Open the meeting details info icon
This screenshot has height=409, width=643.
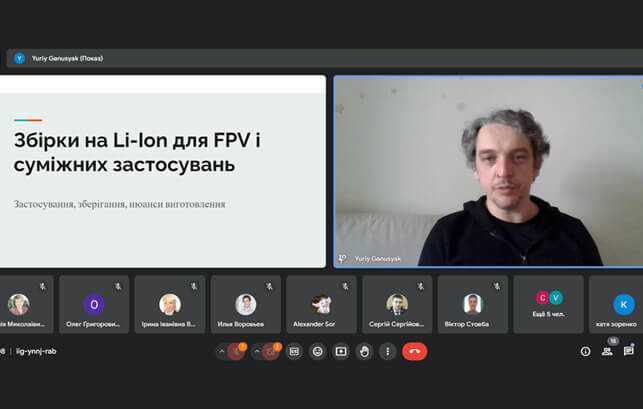click(585, 351)
